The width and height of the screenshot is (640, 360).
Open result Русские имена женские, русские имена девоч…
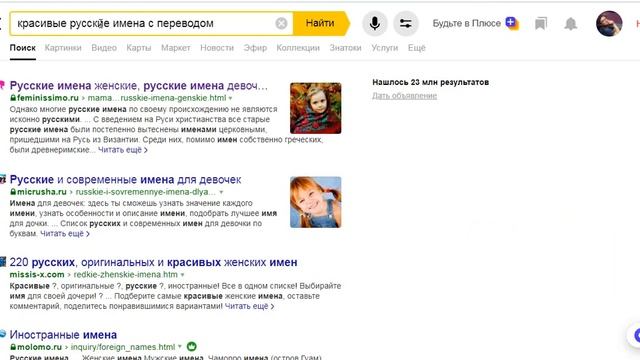[139, 86]
